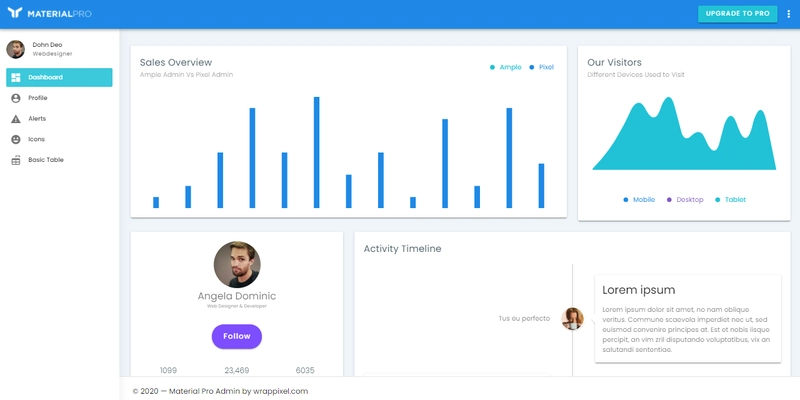Click the Dashboard grid icon
800x400 pixels.
coord(16,78)
